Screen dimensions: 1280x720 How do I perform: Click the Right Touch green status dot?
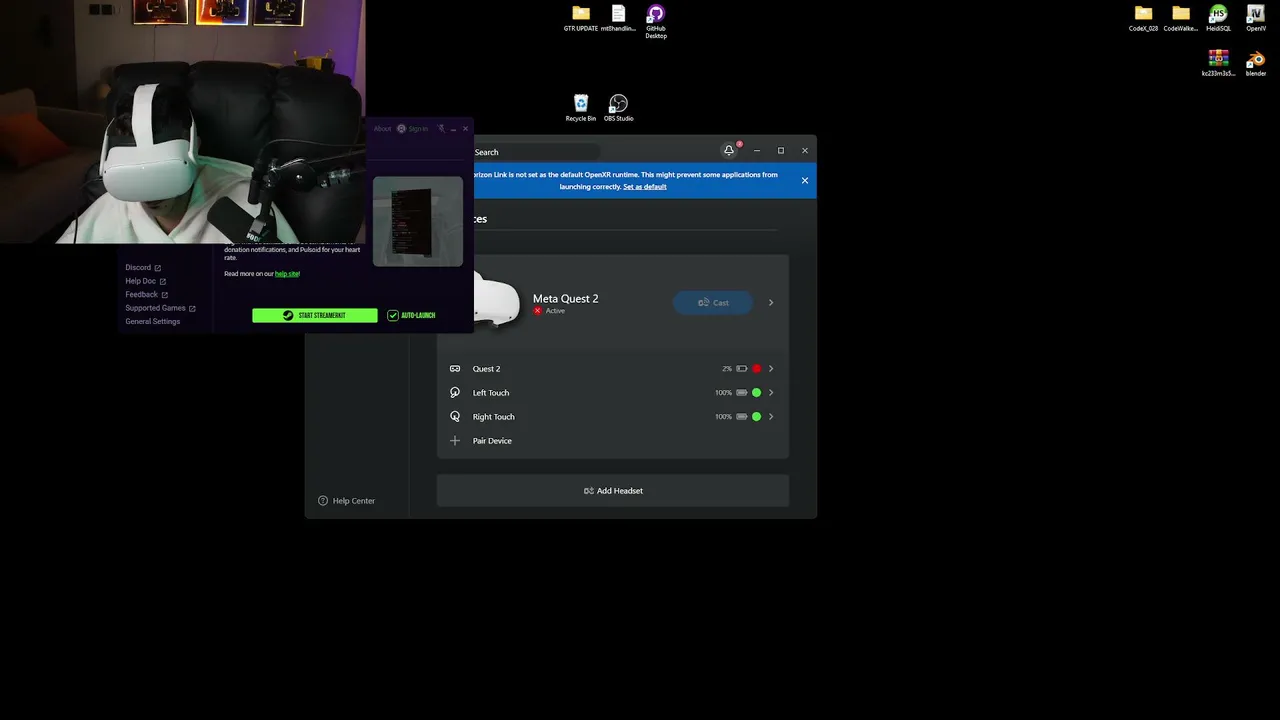757,417
